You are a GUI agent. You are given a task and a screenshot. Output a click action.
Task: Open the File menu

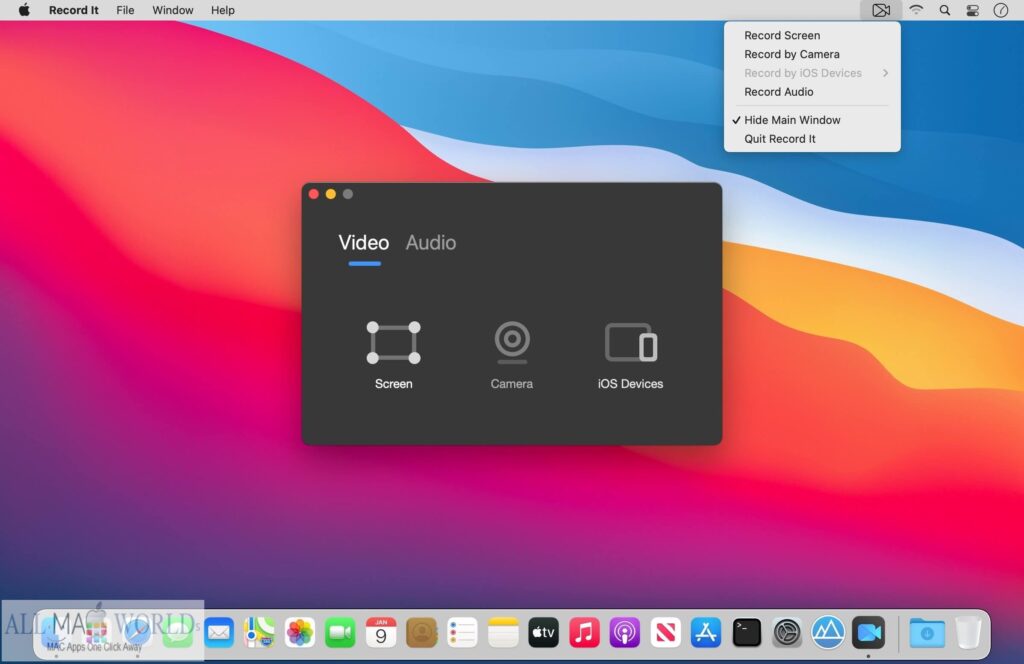(125, 10)
